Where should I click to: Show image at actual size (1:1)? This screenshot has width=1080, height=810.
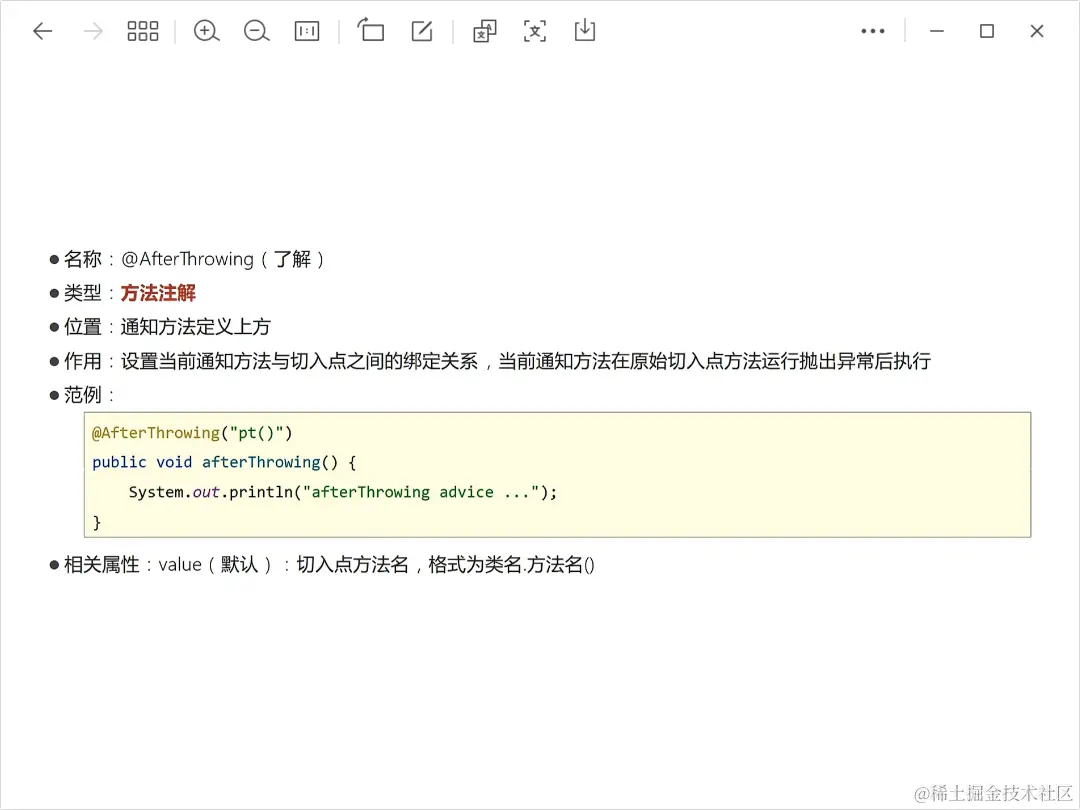(x=307, y=31)
